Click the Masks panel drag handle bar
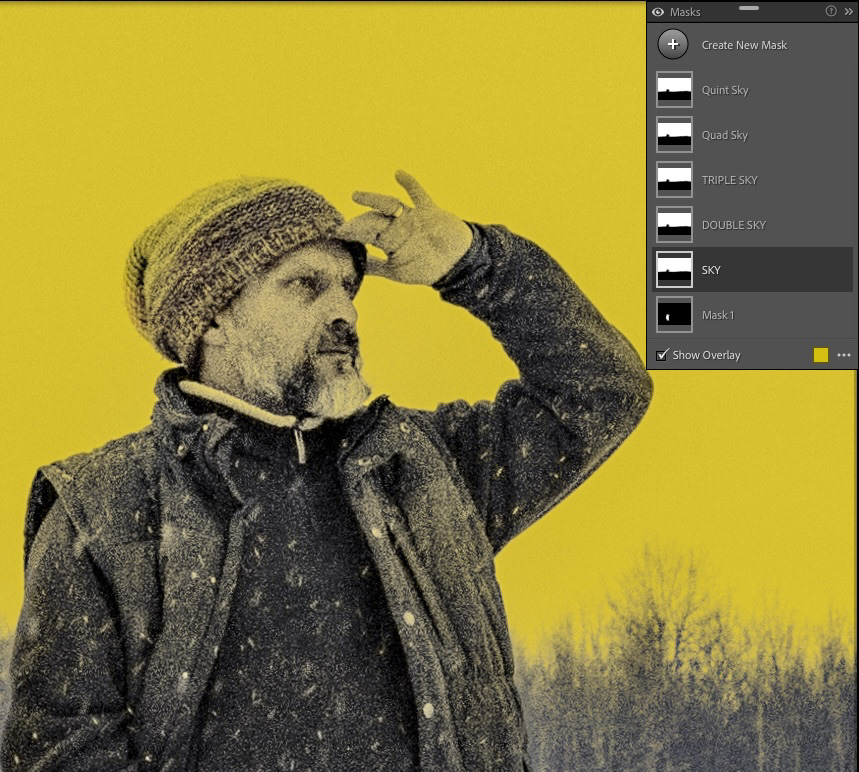 [748, 8]
